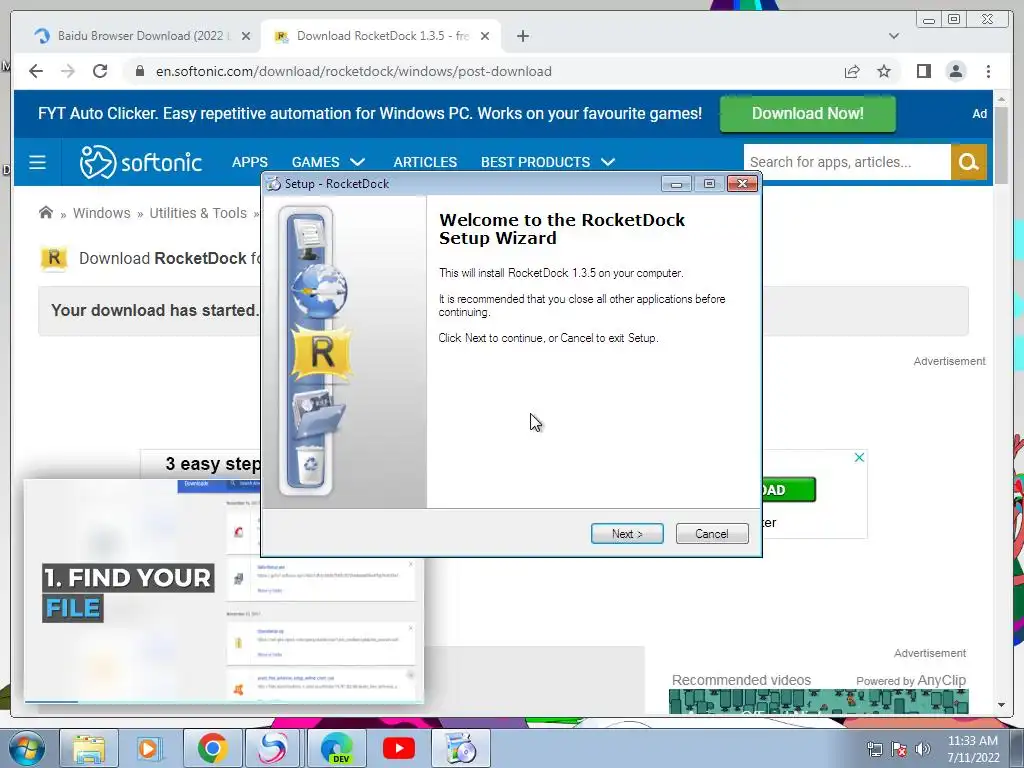The image size is (1024, 768).
Task: Click Next in RocketDock Setup wizard
Action: pyautogui.click(x=627, y=534)
